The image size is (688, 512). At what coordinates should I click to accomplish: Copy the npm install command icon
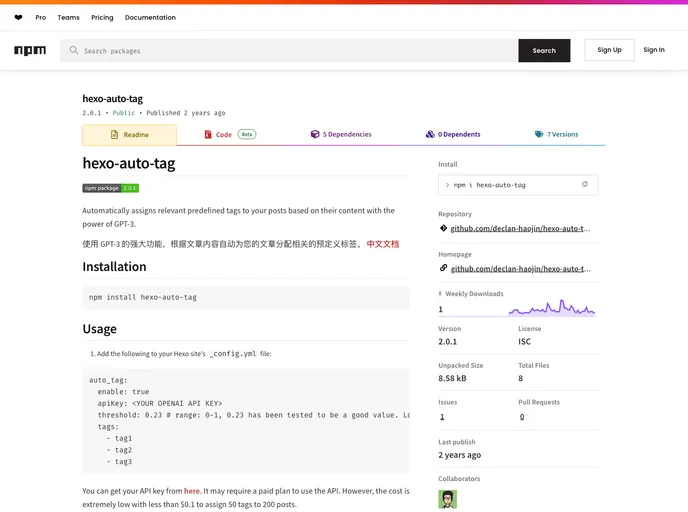pyautogui.click(x=584, y=185)
